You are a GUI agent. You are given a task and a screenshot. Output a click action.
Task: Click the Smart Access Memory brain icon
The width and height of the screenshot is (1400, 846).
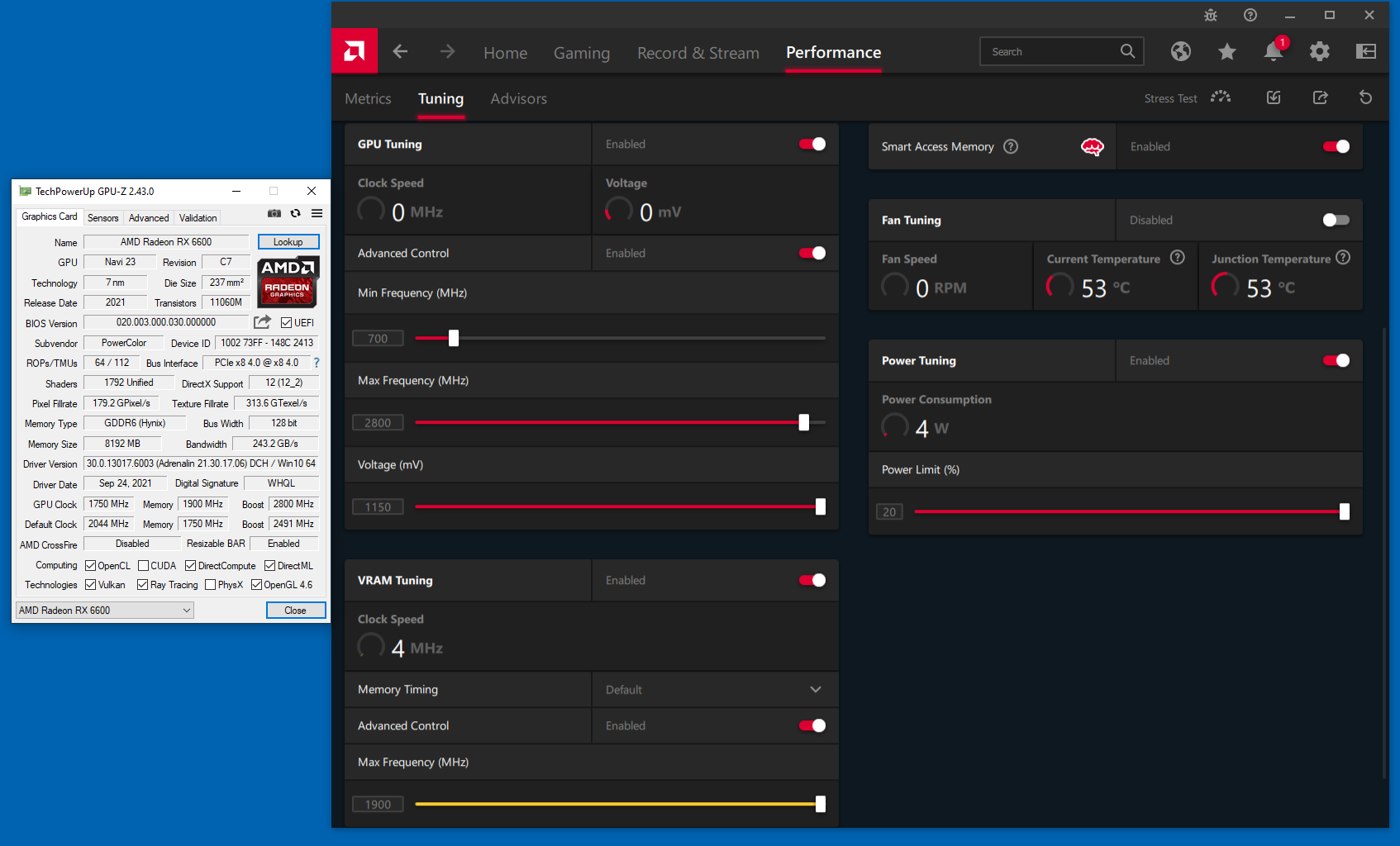1093,147
